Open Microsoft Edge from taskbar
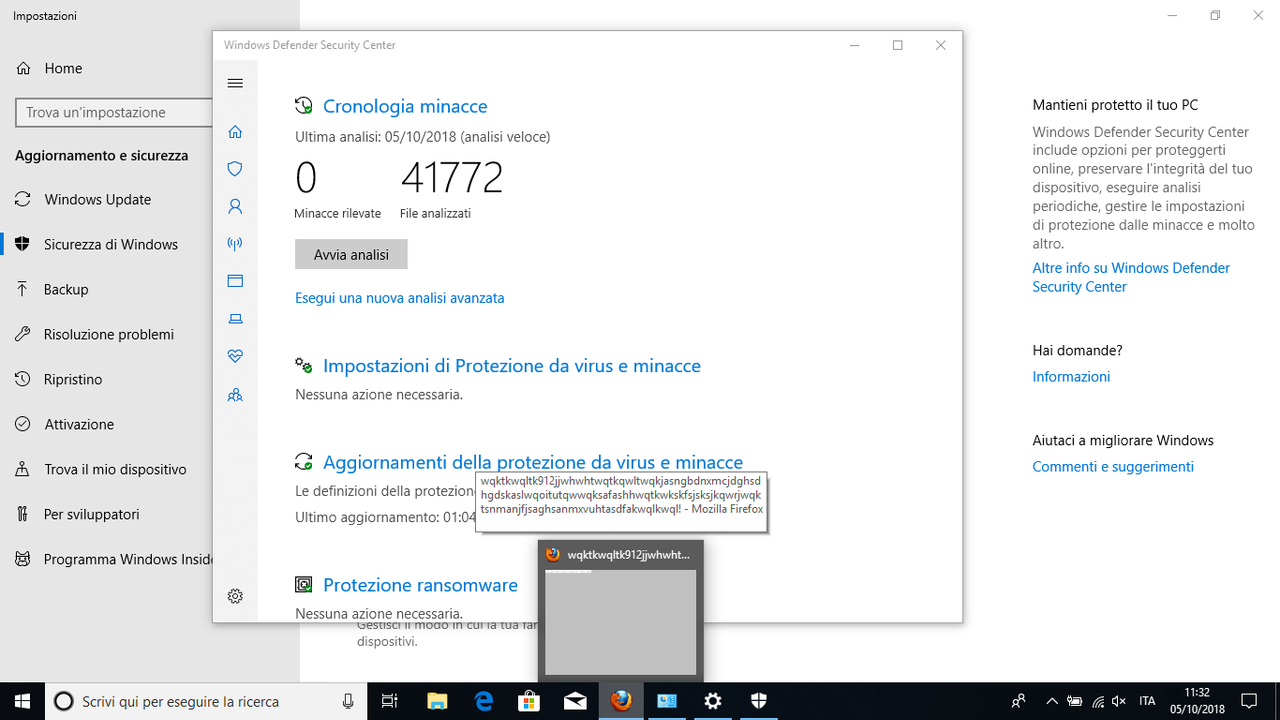Screen dimensions: 1280x720 point(483,701)
